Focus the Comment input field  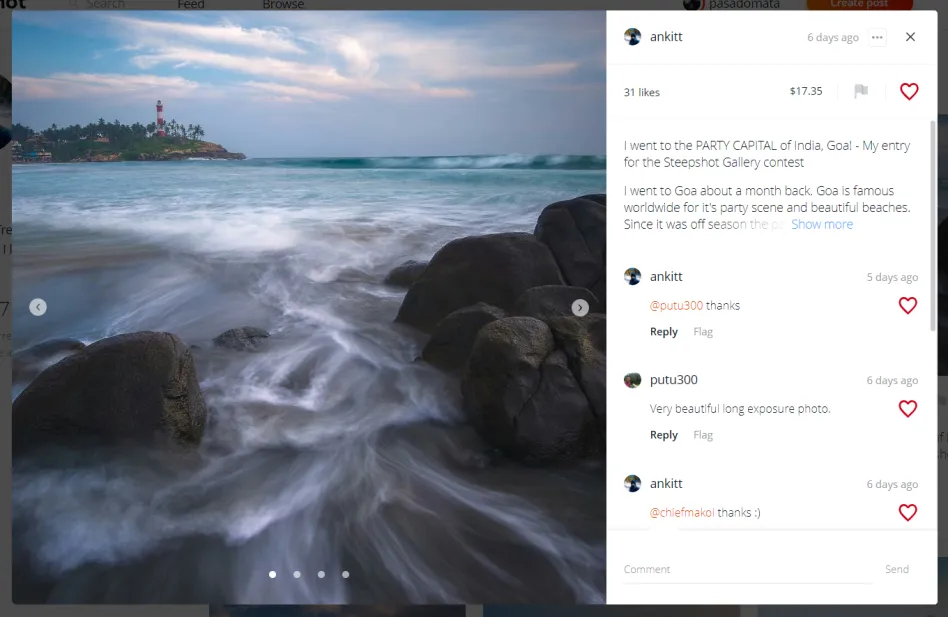748,570
